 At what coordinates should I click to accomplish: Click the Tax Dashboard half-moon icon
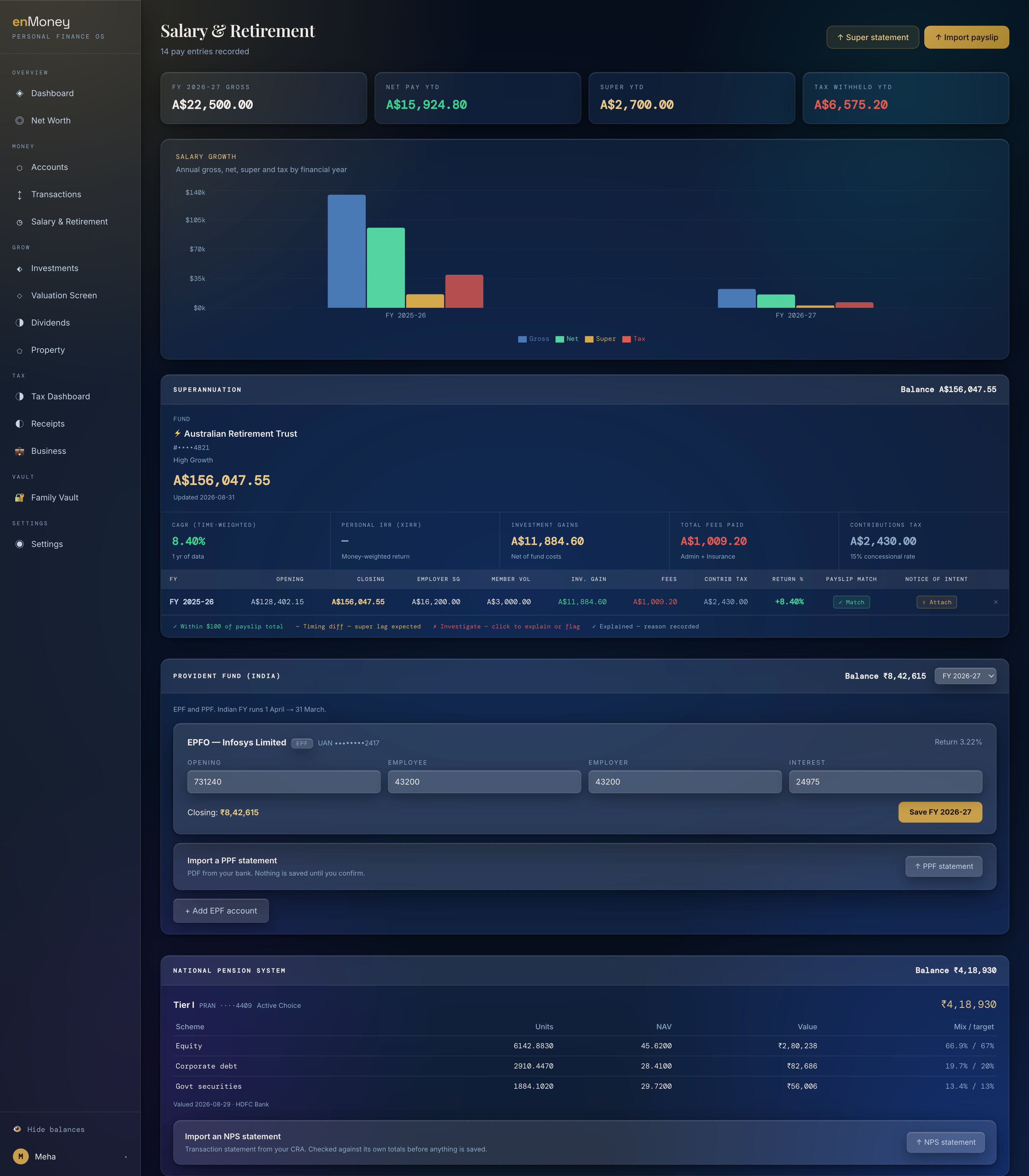(x=20, y=397)
